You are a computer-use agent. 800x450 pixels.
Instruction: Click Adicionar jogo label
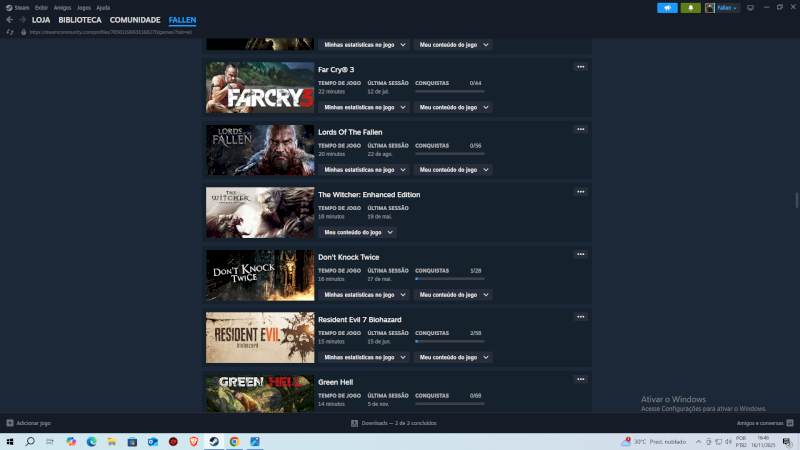click(34, 423)
